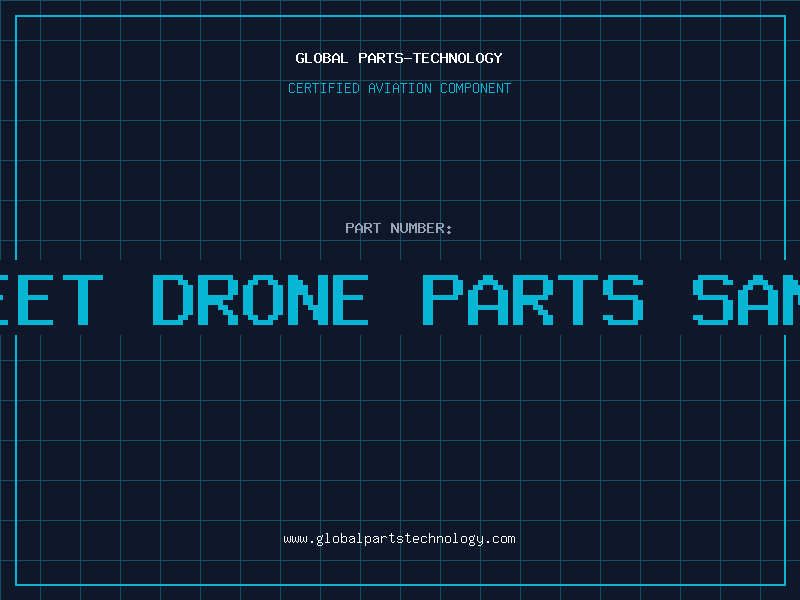Click the cut-off SAM text on the right

746,300
